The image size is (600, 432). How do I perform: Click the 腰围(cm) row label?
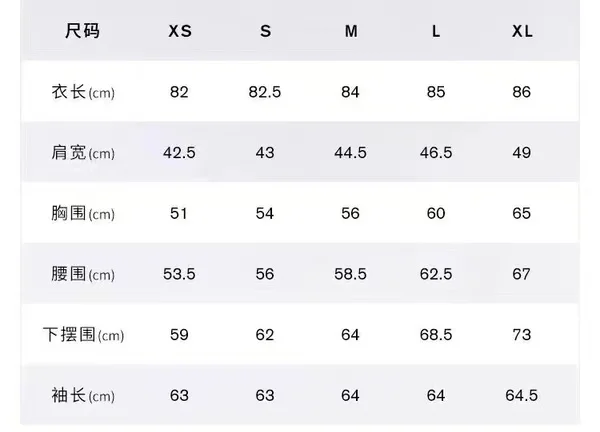(x=83, y=274)
